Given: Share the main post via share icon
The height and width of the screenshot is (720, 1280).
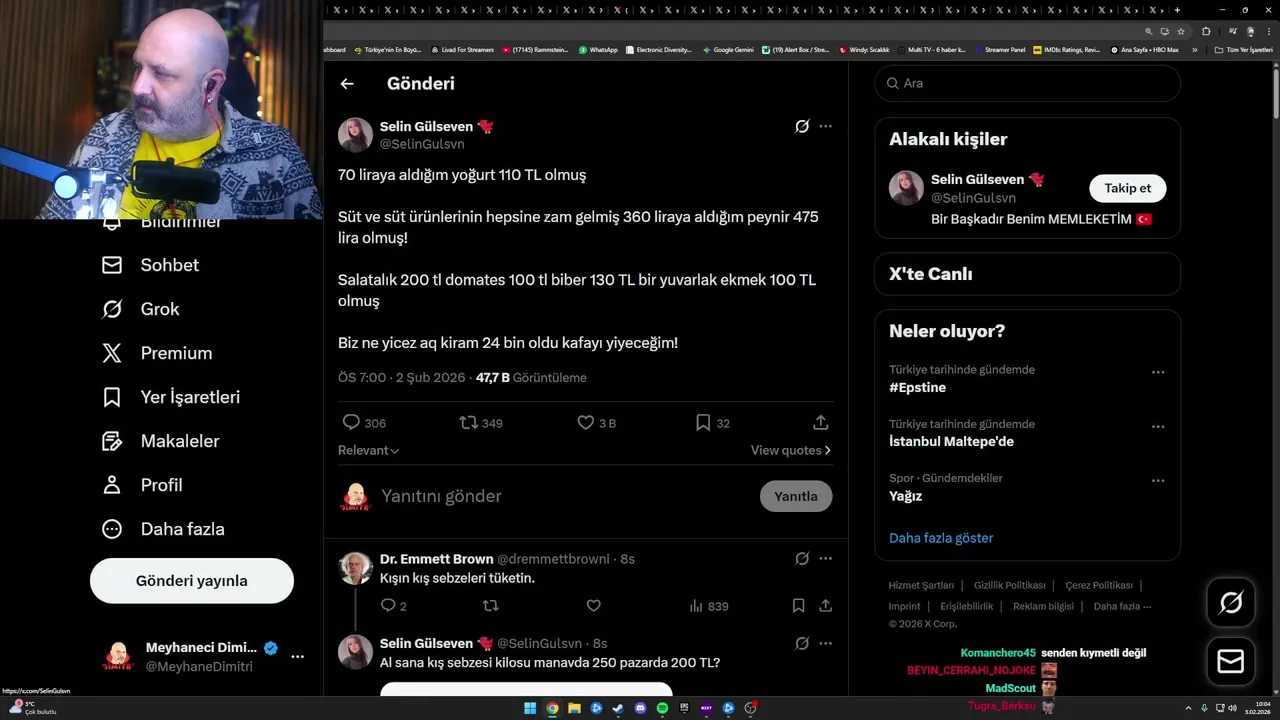Looking at the screenshot, I should [821, 423].
